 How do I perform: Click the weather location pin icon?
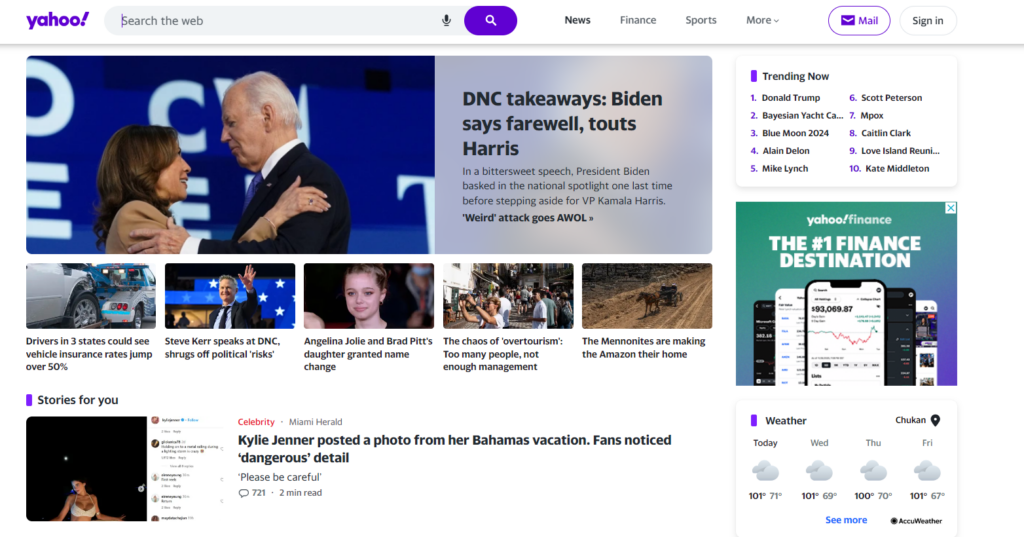point(935,420)
